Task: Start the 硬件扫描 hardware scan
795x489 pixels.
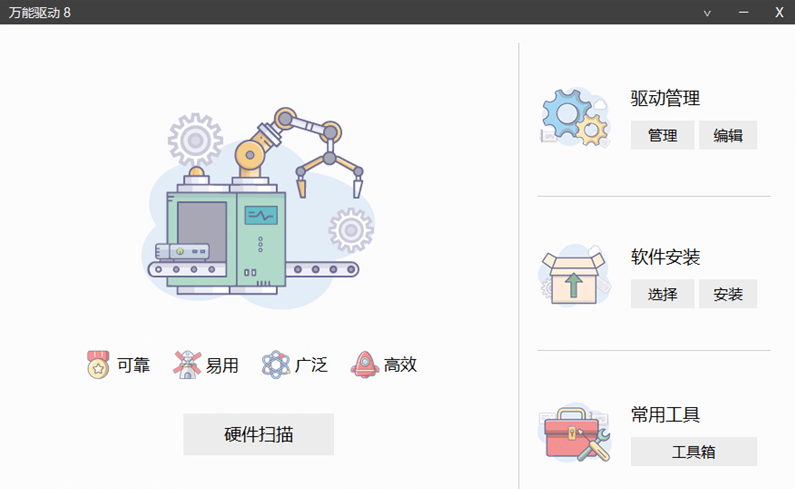Action: coord(259,434)
